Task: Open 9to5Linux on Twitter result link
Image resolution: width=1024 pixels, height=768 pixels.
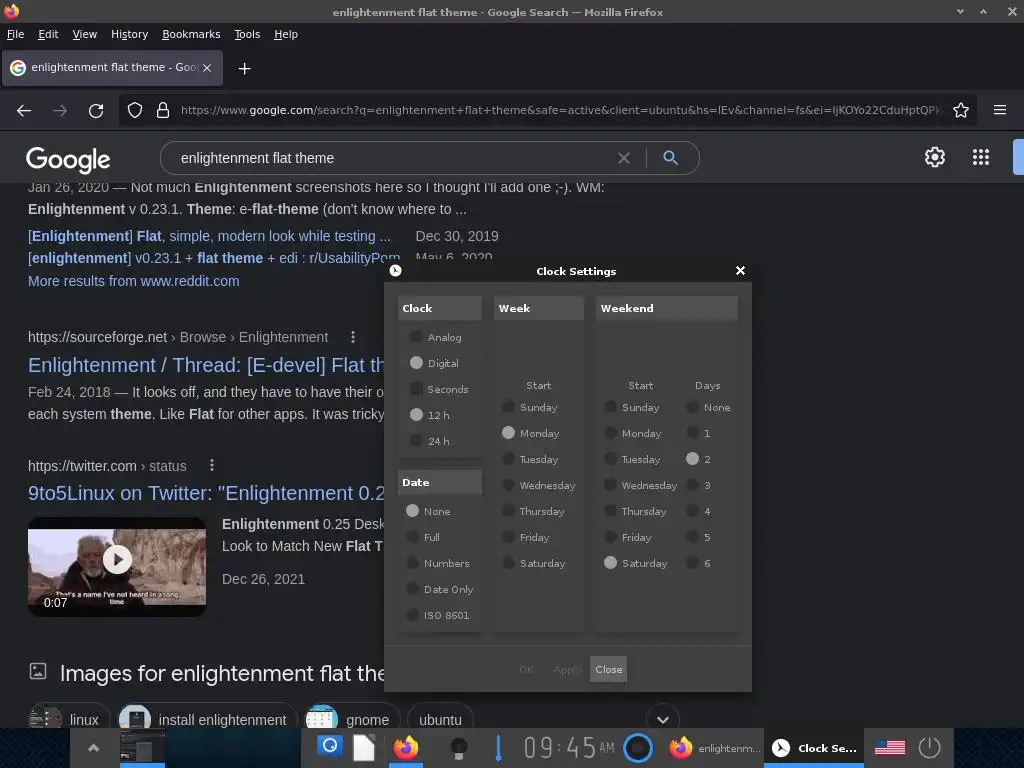Action: click(206, 493)
